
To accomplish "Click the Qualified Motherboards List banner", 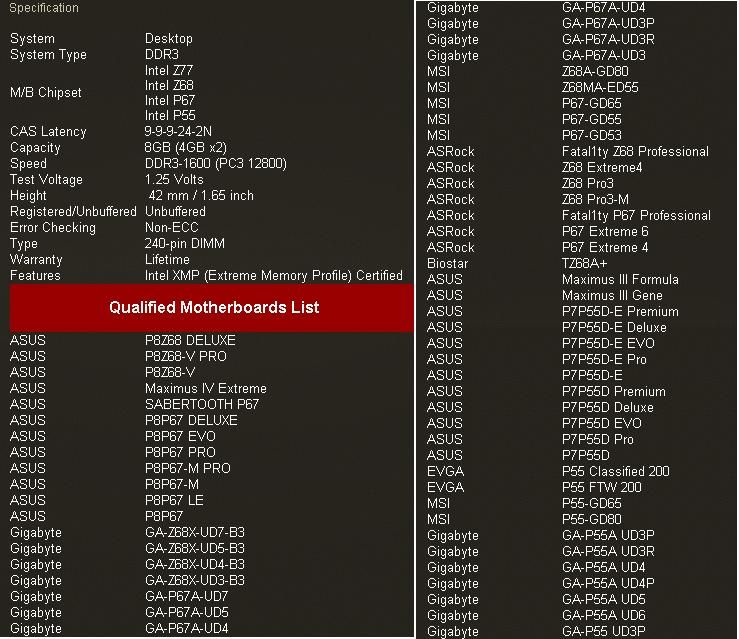I will point(212,308).
